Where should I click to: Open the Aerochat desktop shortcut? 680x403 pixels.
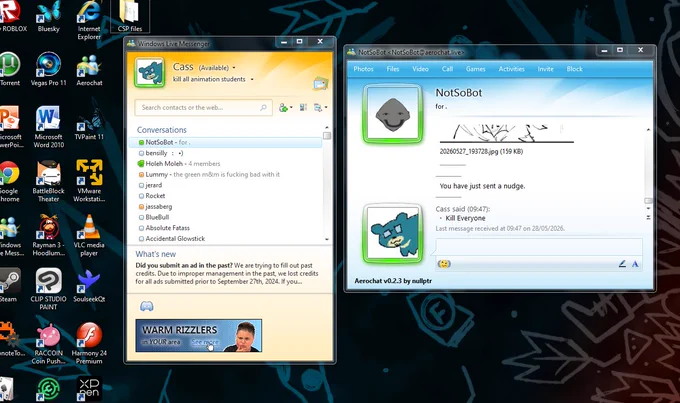click(89, 70)
